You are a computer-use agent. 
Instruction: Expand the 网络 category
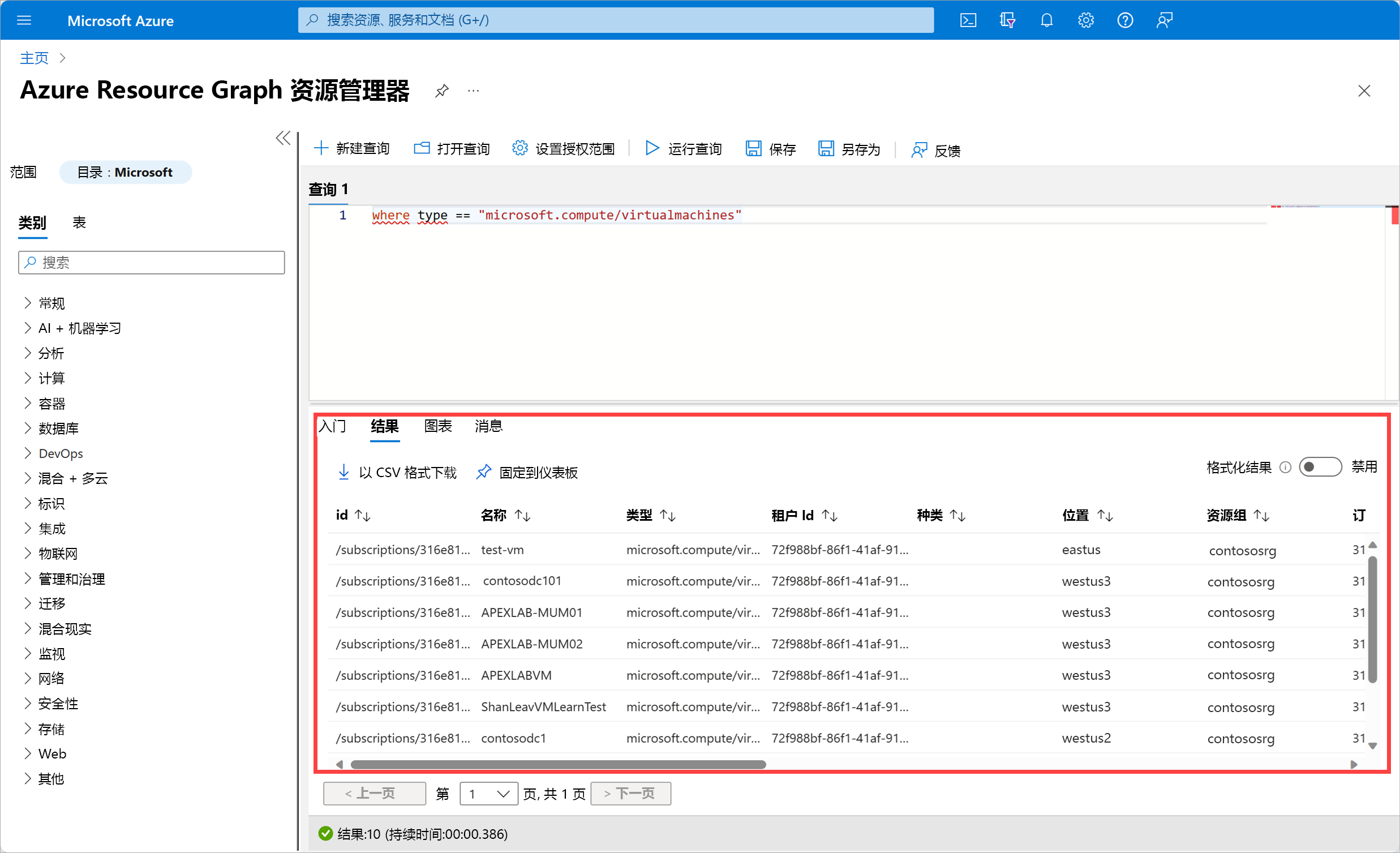point(27,678)
